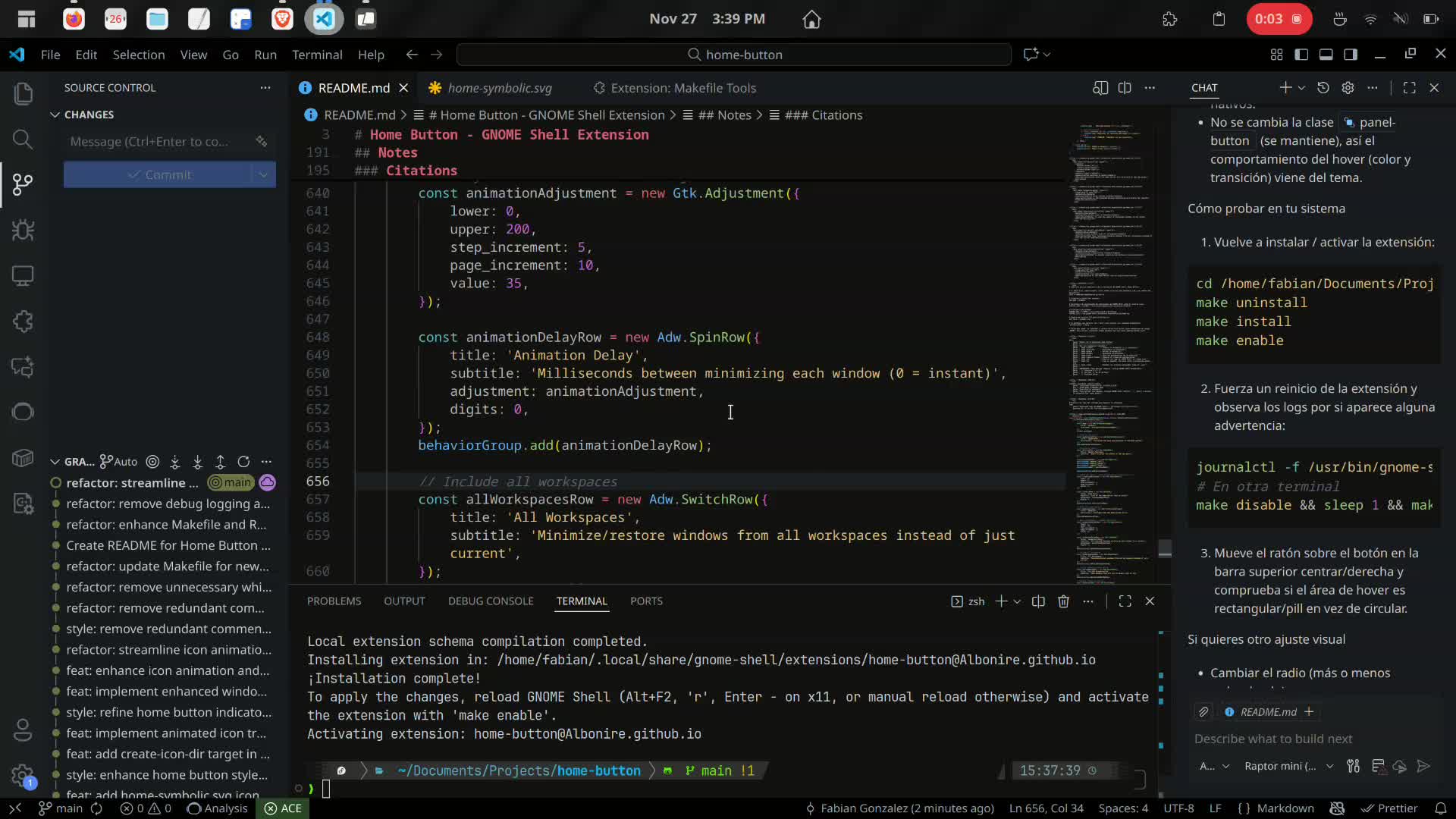The image size is (1456, 819).
Task: Click Markdown language mode in status bar
Action: pos(1285,808)
